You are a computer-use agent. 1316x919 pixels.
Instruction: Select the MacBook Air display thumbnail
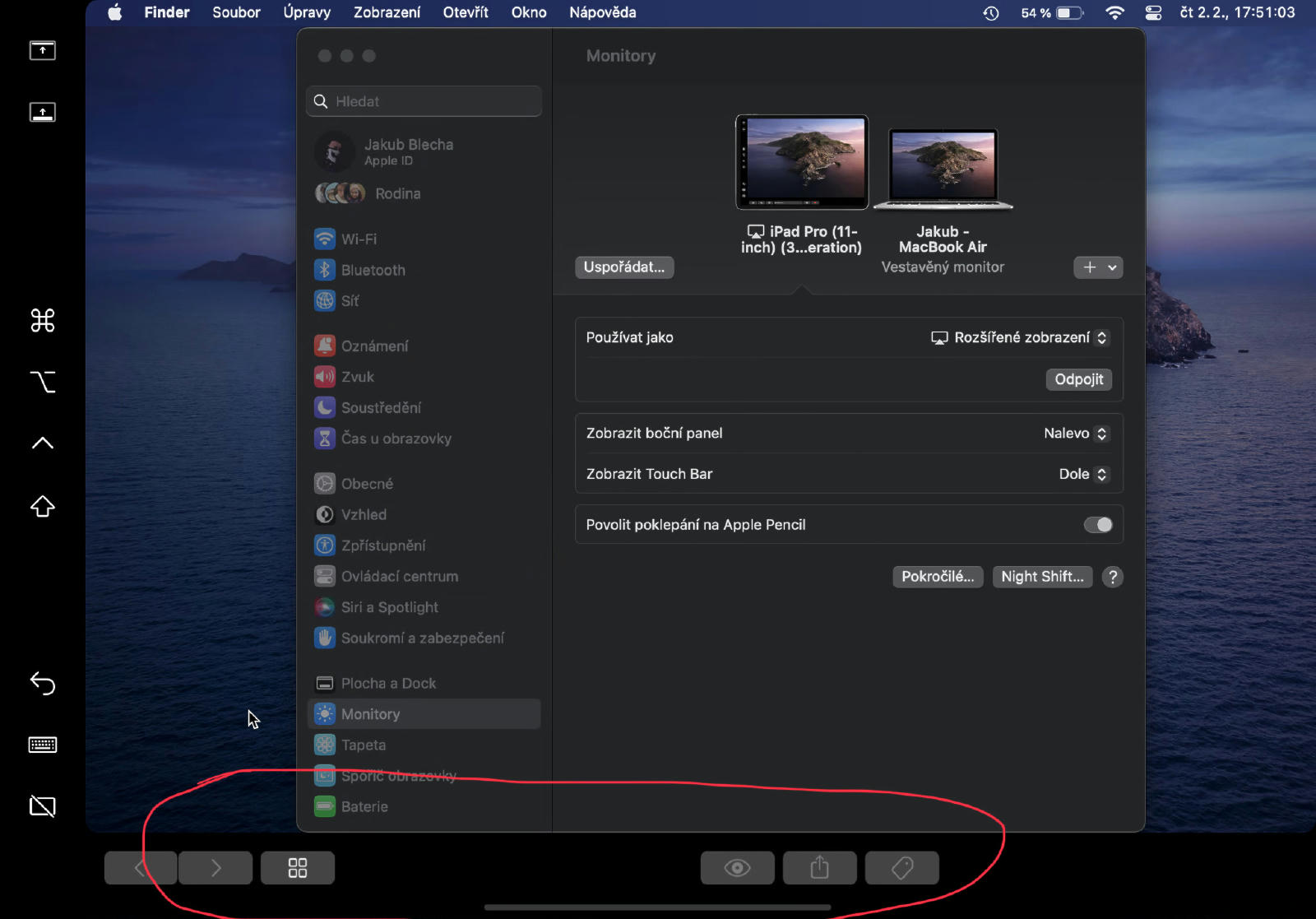[x=943, y=169]
